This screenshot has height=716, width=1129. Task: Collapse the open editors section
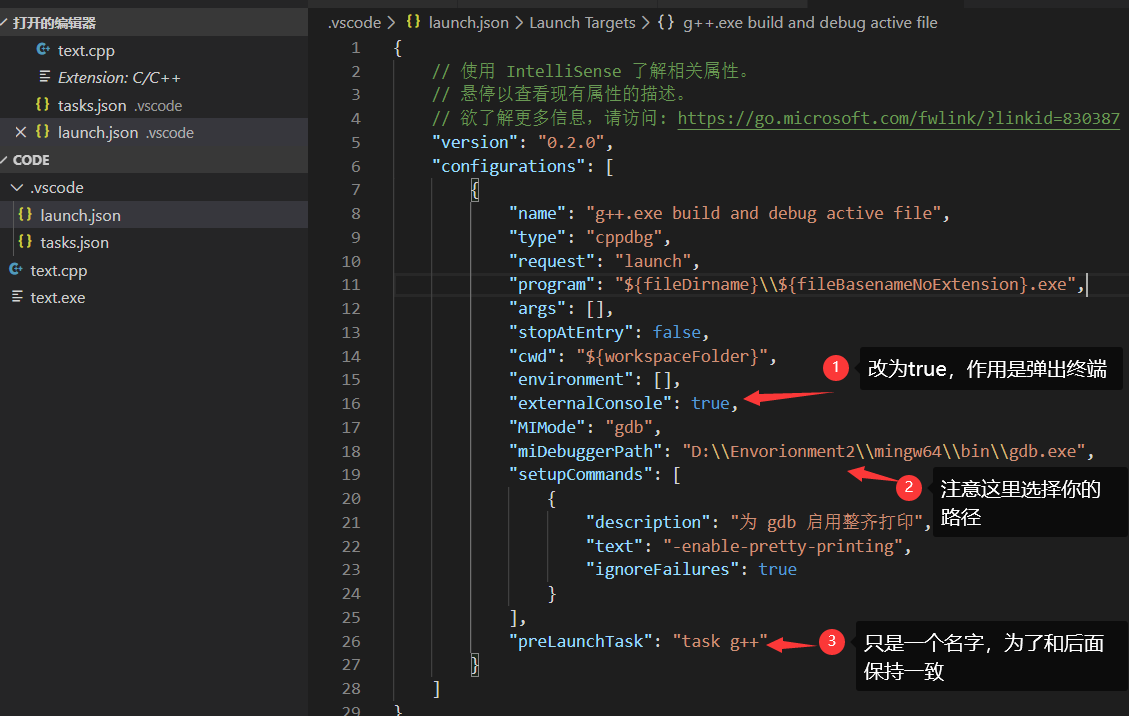4,23
